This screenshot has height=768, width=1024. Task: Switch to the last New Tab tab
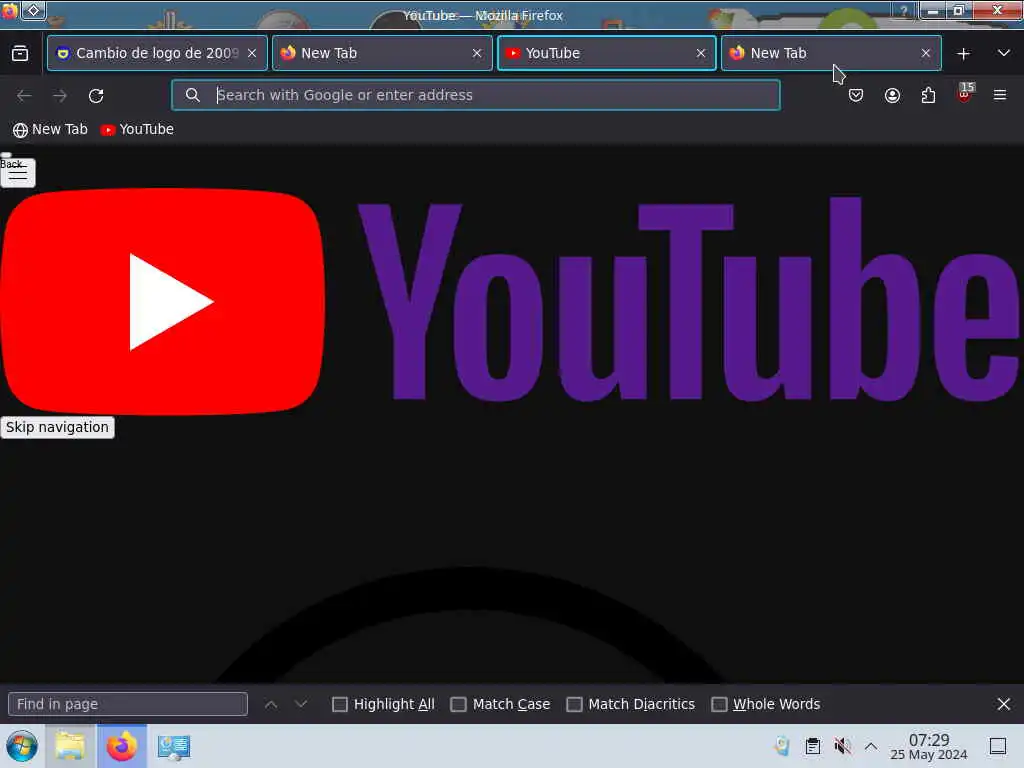[831, 53]
